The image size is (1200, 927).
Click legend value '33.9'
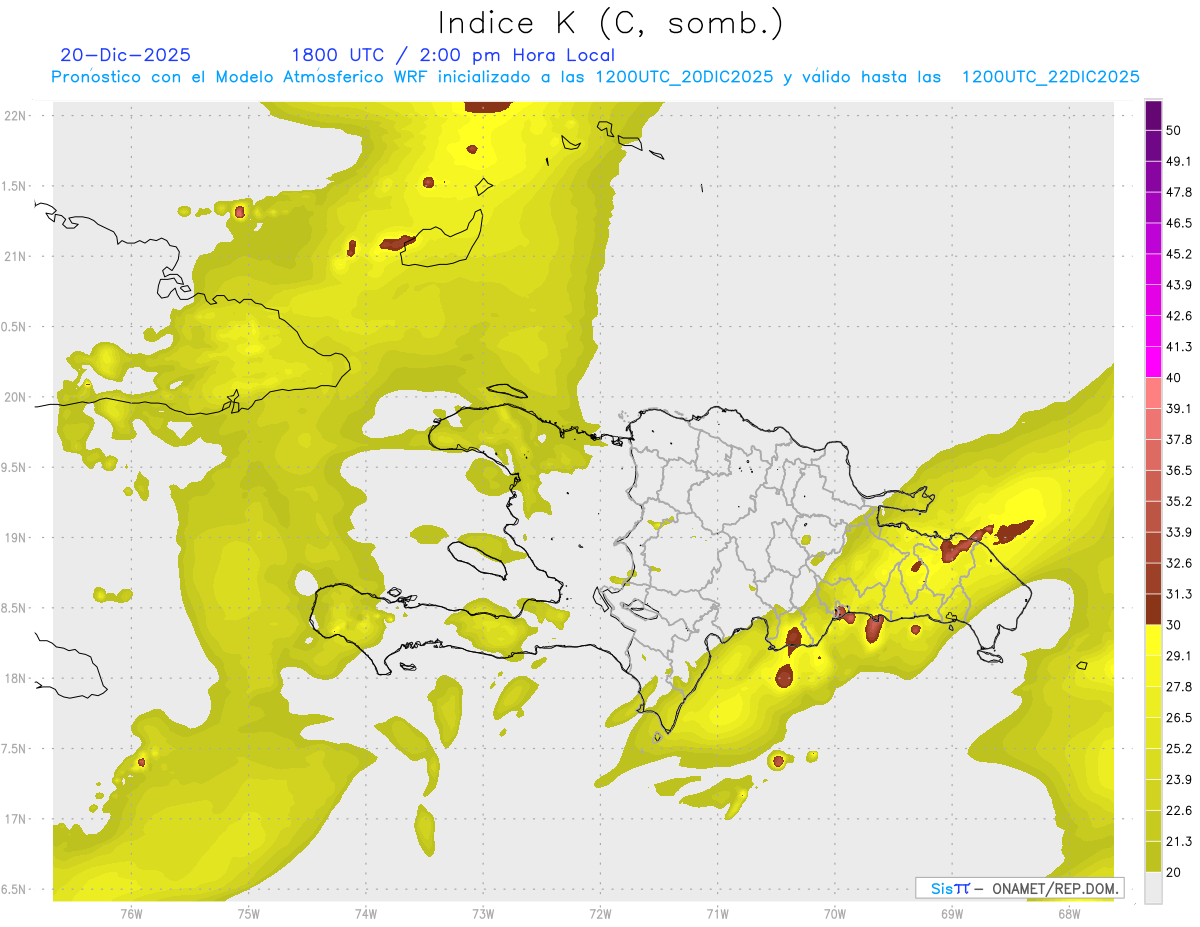pos(1179,532)
